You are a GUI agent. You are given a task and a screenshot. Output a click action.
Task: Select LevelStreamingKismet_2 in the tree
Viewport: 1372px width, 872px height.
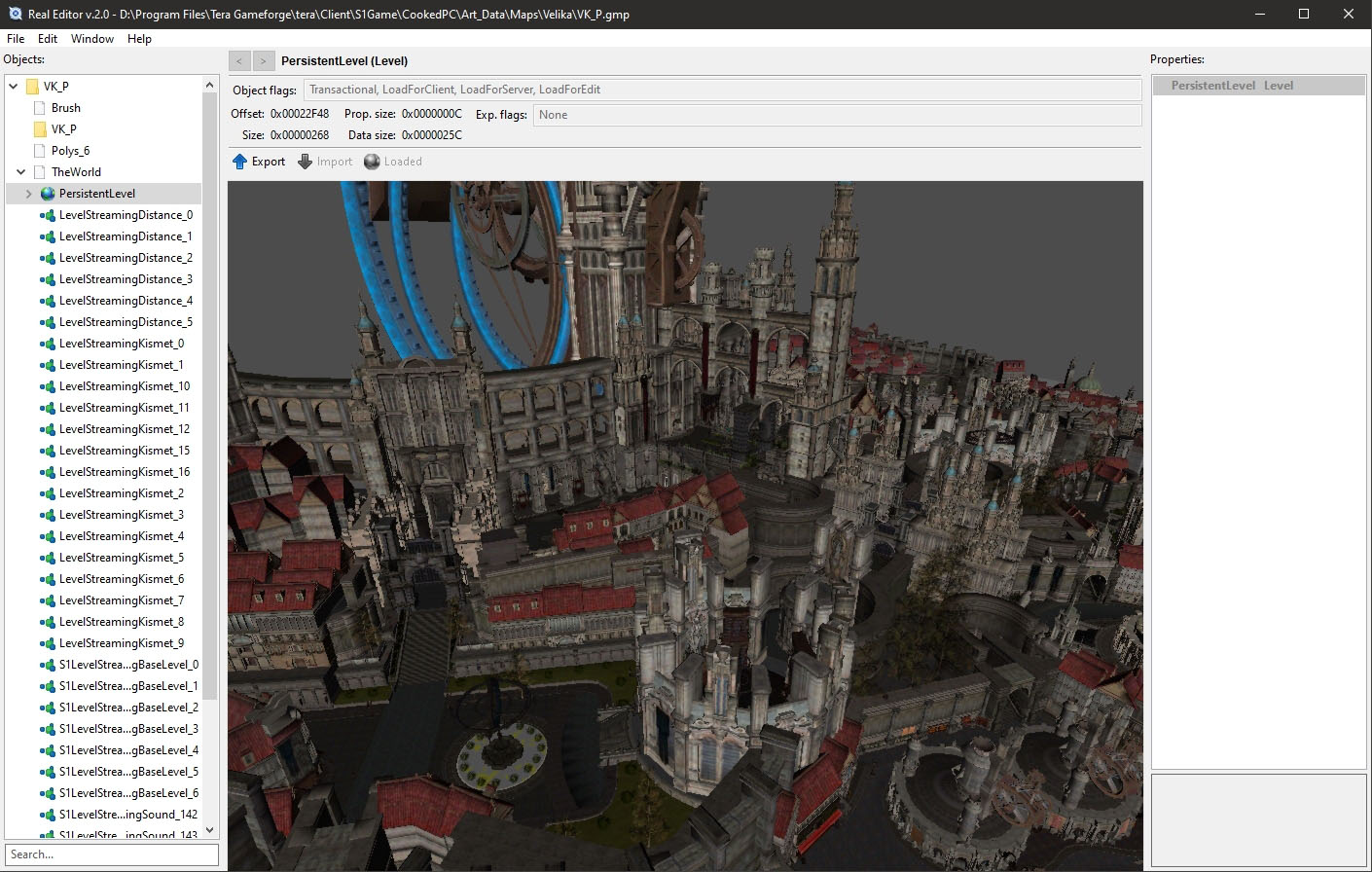point(122,493)
